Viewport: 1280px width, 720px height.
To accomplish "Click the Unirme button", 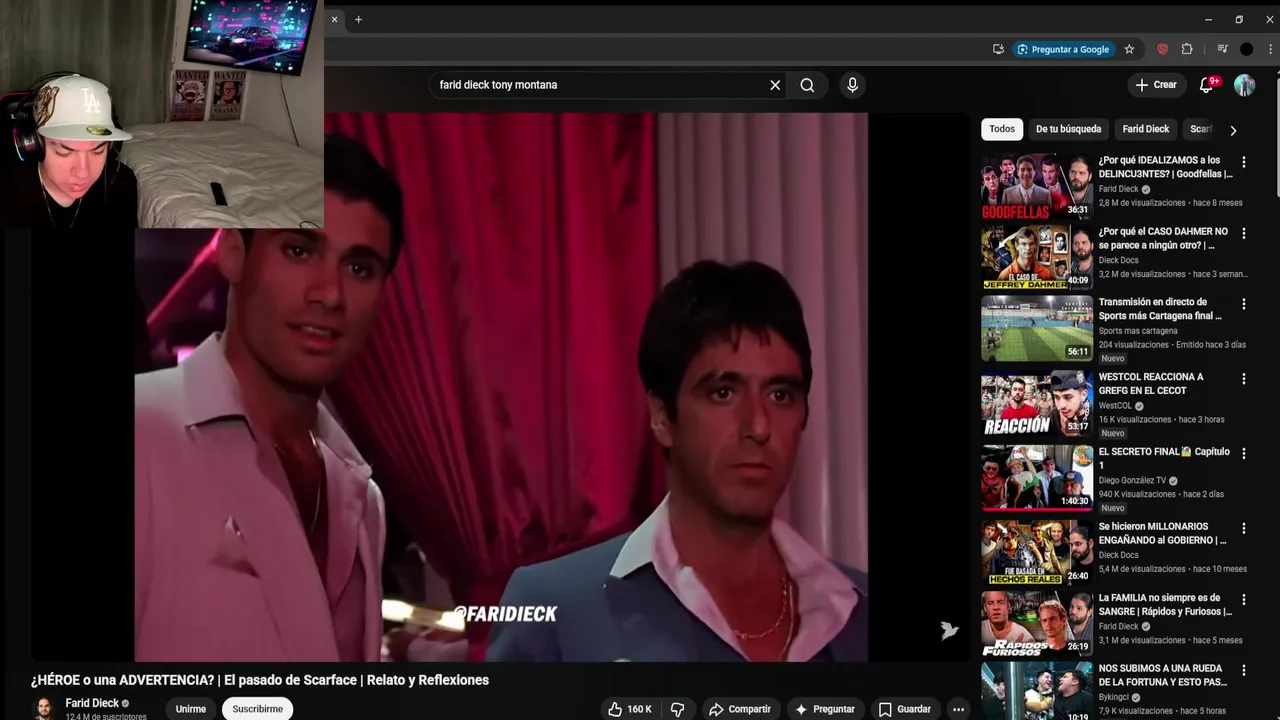I will 191,709.
